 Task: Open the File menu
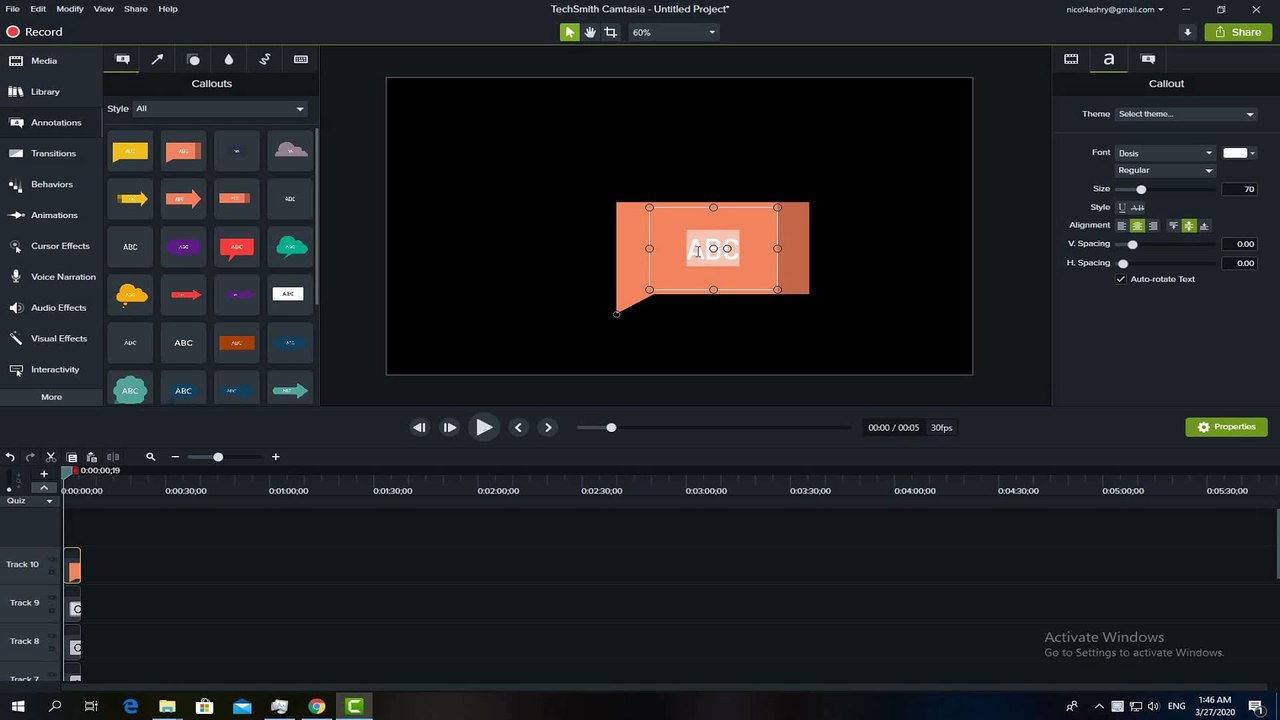coord(12,8)
